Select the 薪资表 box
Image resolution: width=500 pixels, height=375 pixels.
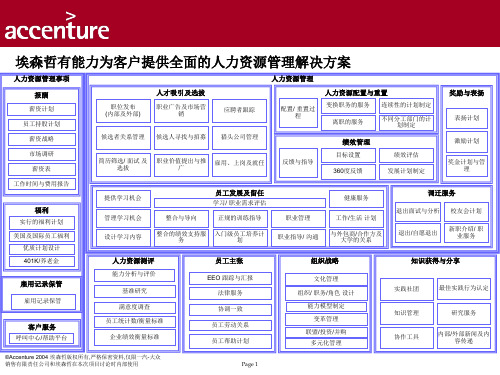click(42, 169)
